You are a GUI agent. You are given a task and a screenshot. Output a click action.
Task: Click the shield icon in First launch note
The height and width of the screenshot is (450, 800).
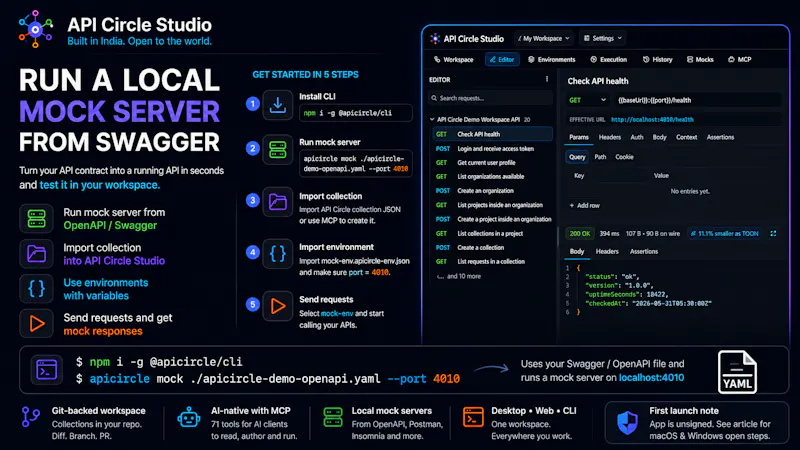coord(627,422)
